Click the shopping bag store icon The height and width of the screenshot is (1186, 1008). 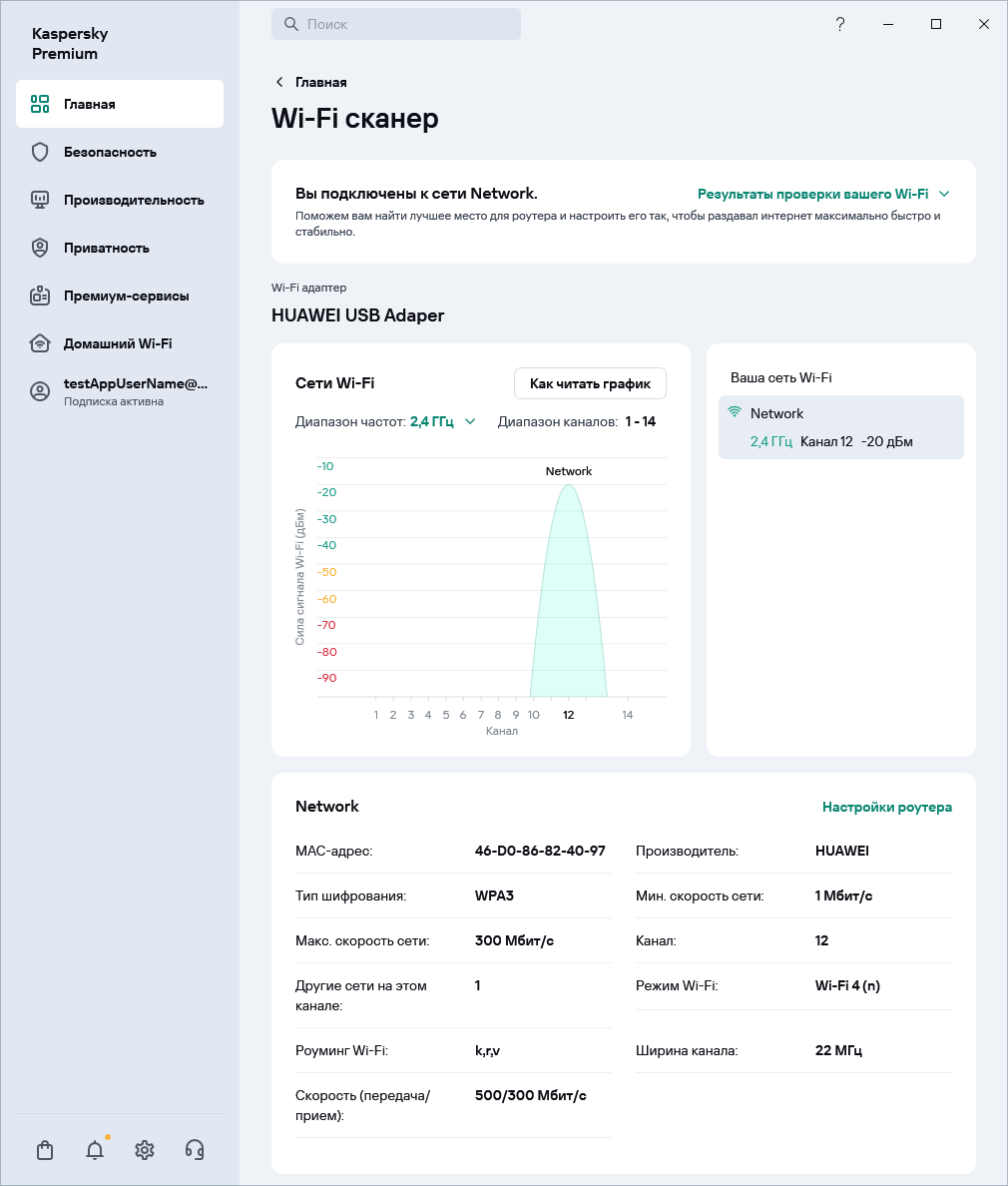click(x=44, y=1150)
